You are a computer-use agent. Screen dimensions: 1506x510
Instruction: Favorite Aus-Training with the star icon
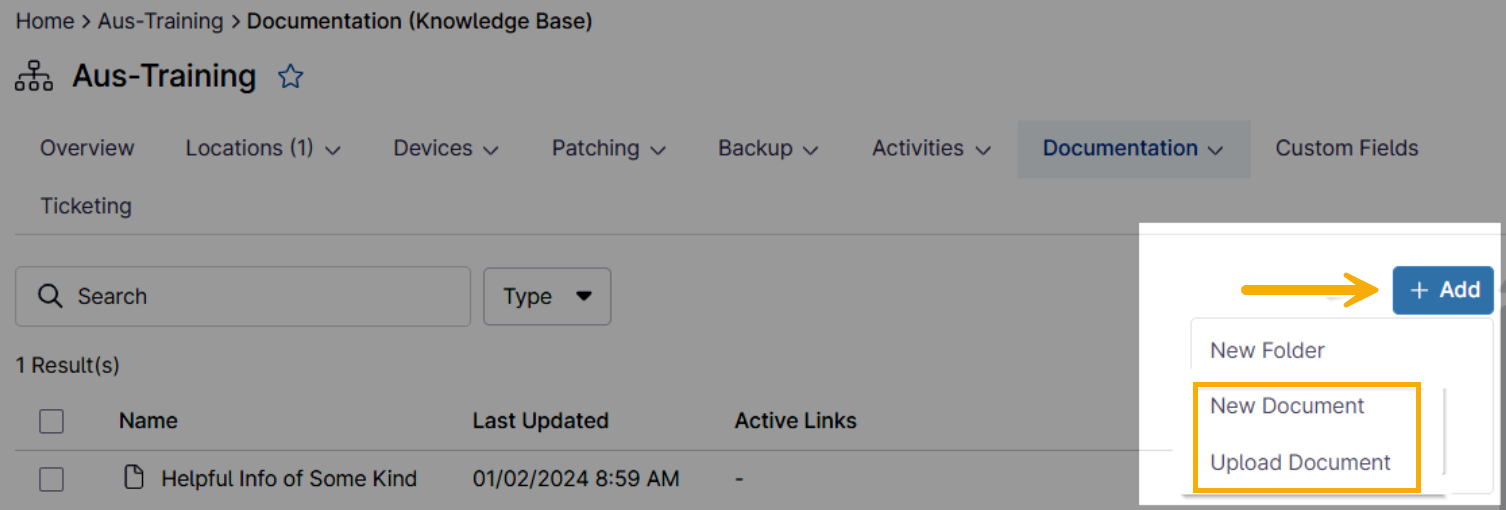click(x=290, y=77)
